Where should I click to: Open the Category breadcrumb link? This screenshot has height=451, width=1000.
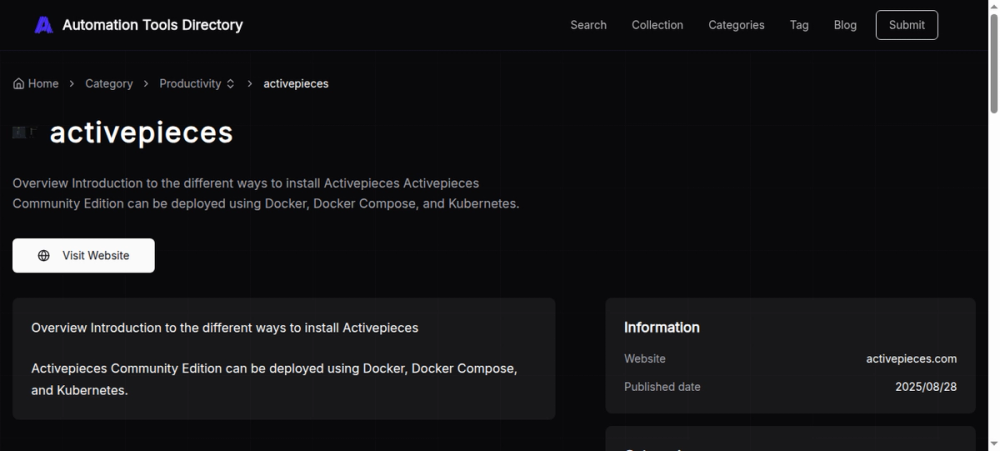(x=109, y=84)
